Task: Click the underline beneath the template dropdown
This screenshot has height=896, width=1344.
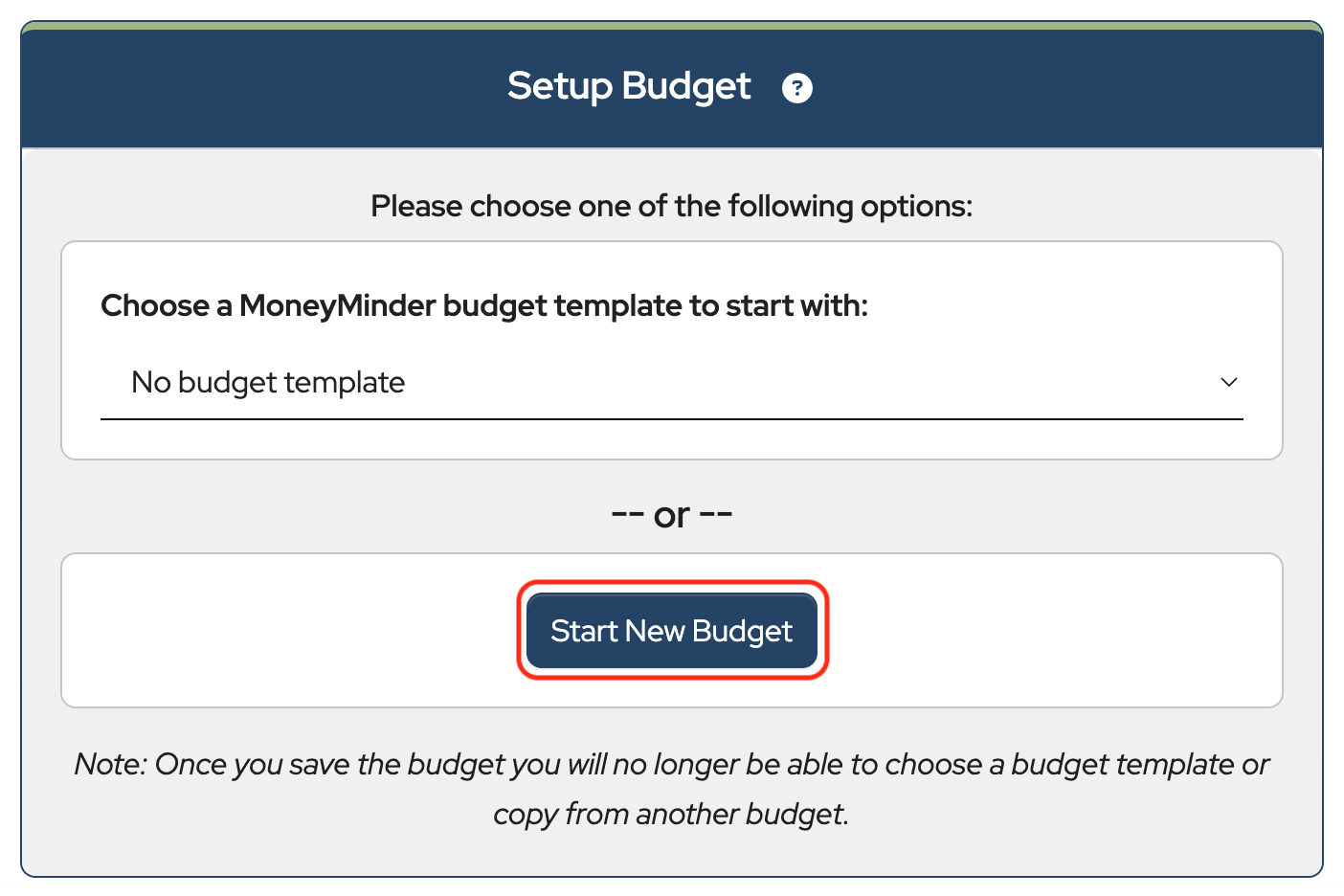Action: 671,419
